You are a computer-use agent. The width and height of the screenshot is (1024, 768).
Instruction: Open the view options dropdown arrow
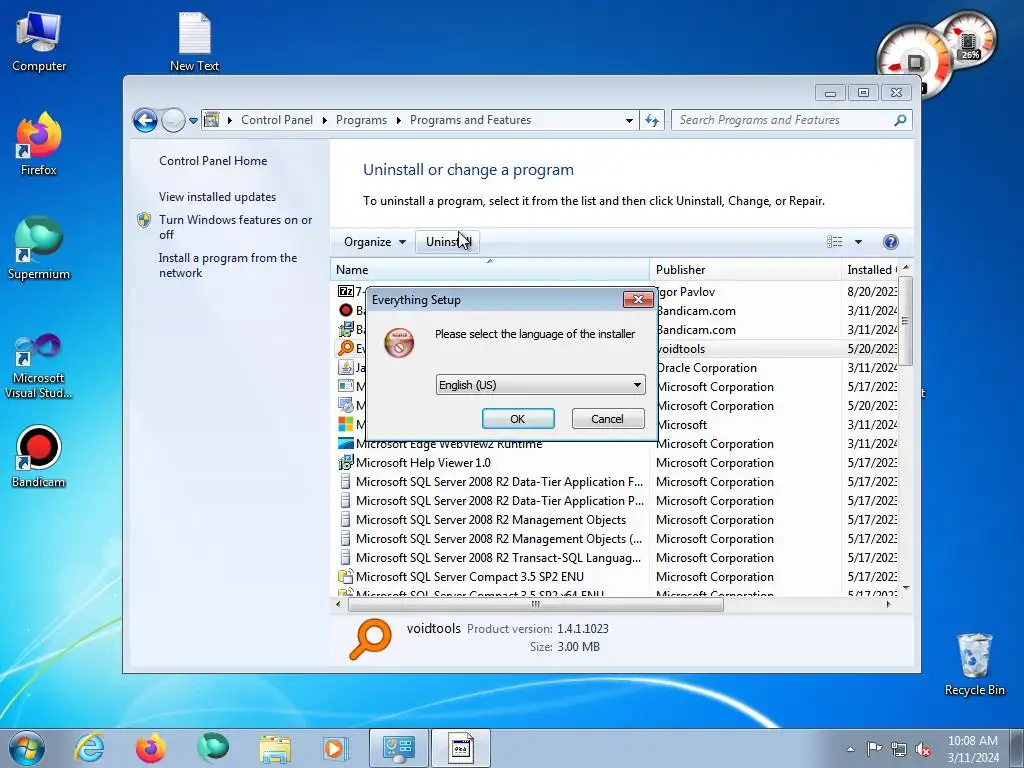pos(858,242)
